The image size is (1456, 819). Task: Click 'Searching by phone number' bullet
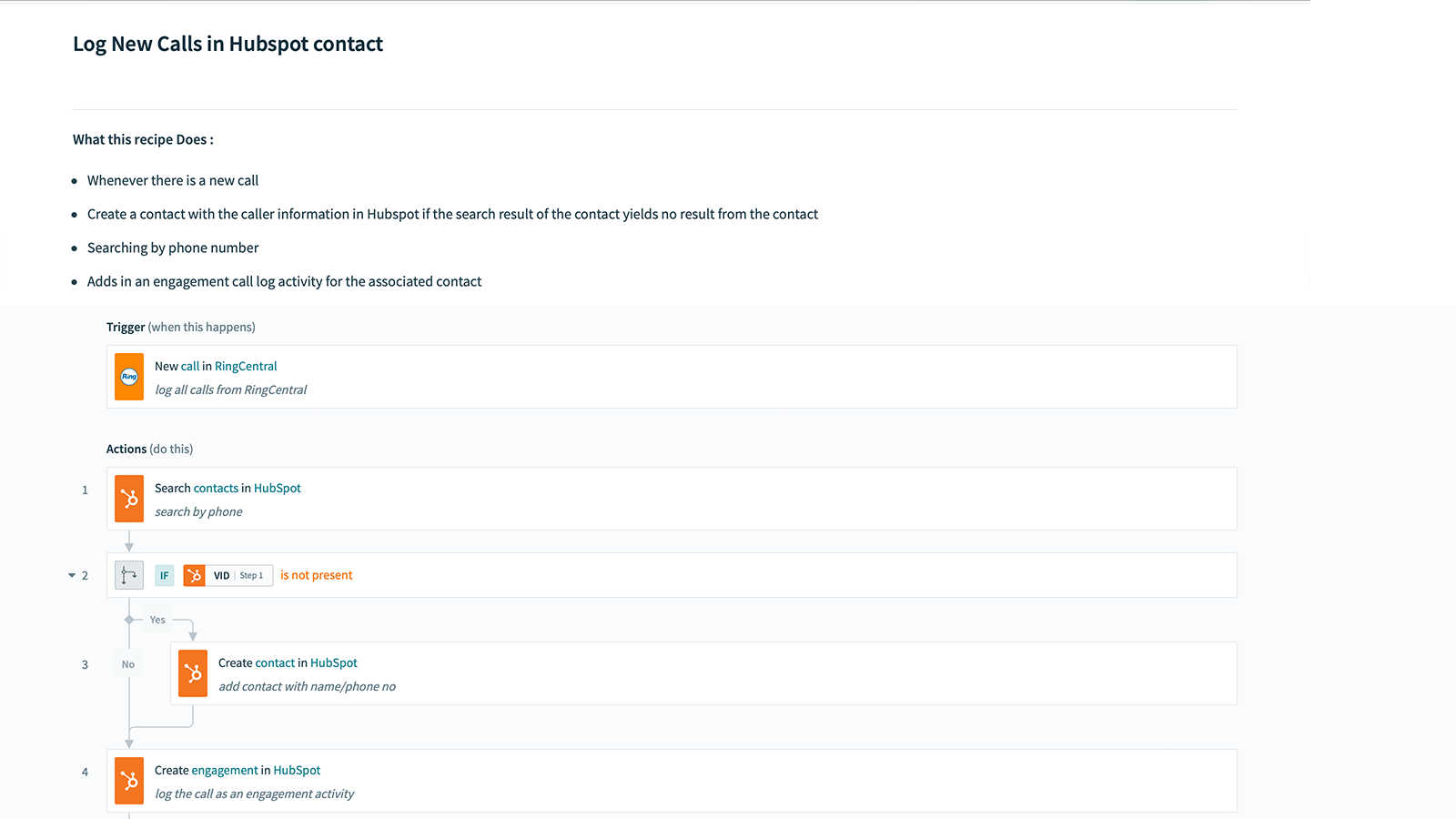[173, 248]
